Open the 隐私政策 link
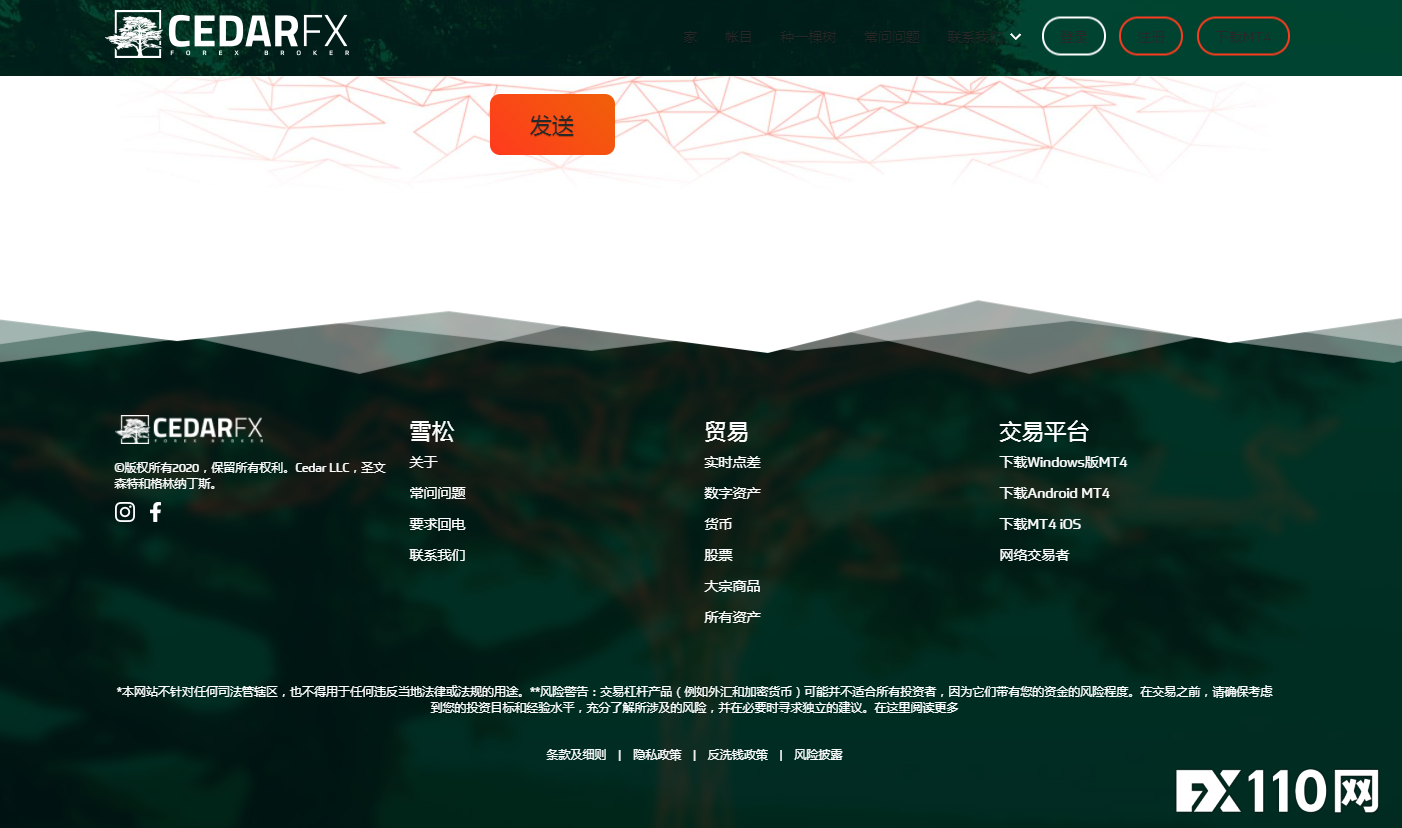 click(657, 755)
